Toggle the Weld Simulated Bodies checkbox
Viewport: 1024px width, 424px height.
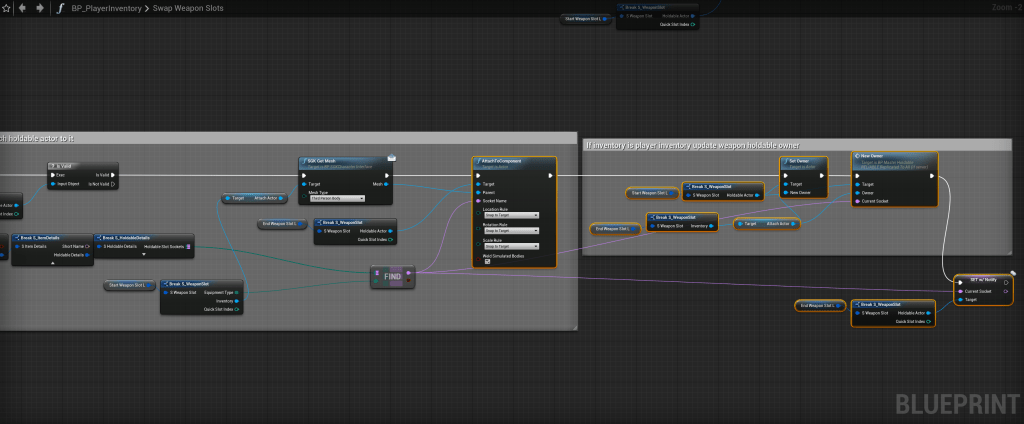pos(487,261)
